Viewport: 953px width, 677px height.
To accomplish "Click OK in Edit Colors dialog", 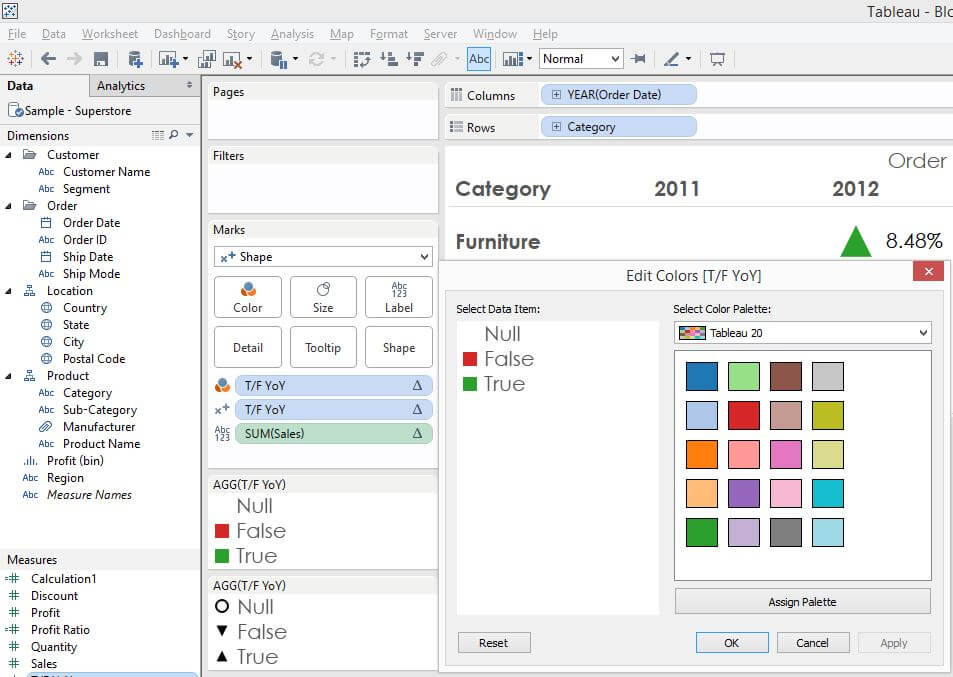I will (732, 643).
